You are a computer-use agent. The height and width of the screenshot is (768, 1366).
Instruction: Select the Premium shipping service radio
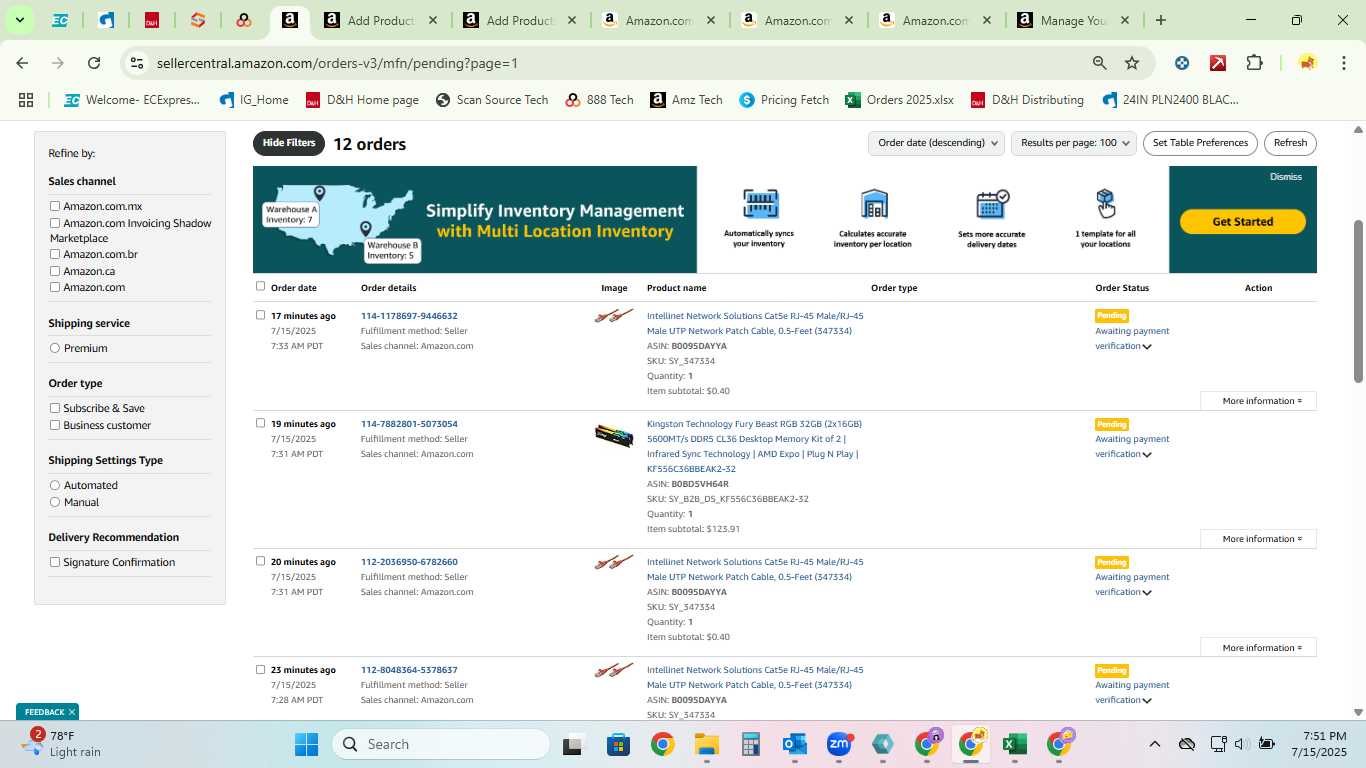point(55,348)
